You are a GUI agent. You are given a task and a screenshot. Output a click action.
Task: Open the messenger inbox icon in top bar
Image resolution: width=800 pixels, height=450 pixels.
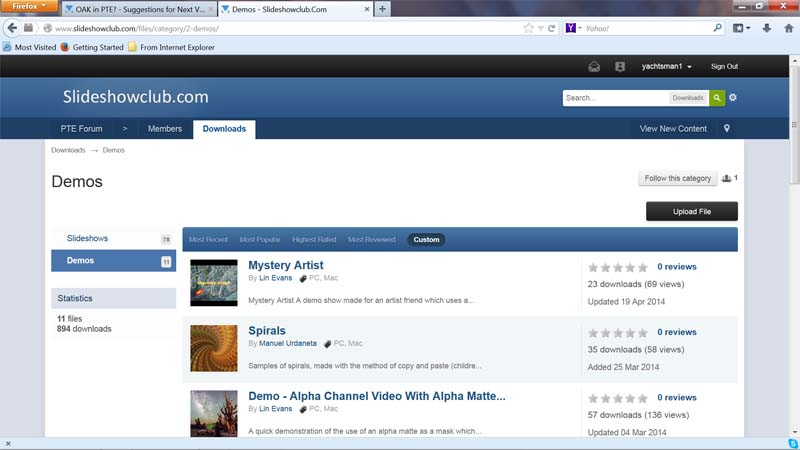594,66
